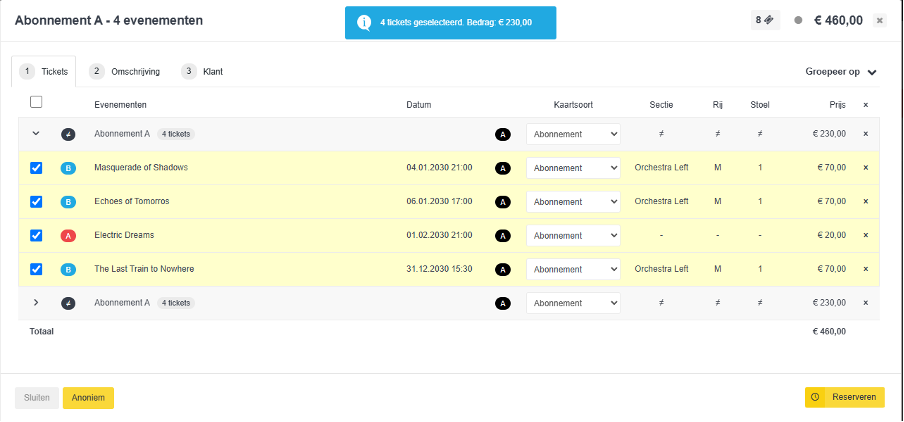Click the clock icon on the Reserveren button
Screen dimensions: 904x422
pos(815,397)
